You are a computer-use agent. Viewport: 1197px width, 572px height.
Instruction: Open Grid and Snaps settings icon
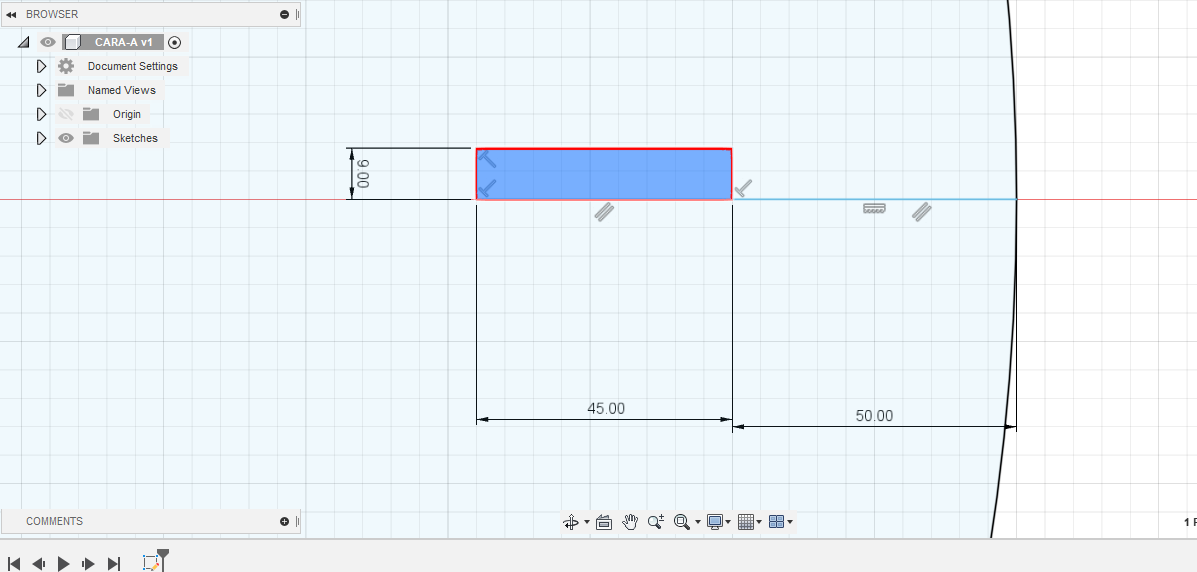coord(746,522)
